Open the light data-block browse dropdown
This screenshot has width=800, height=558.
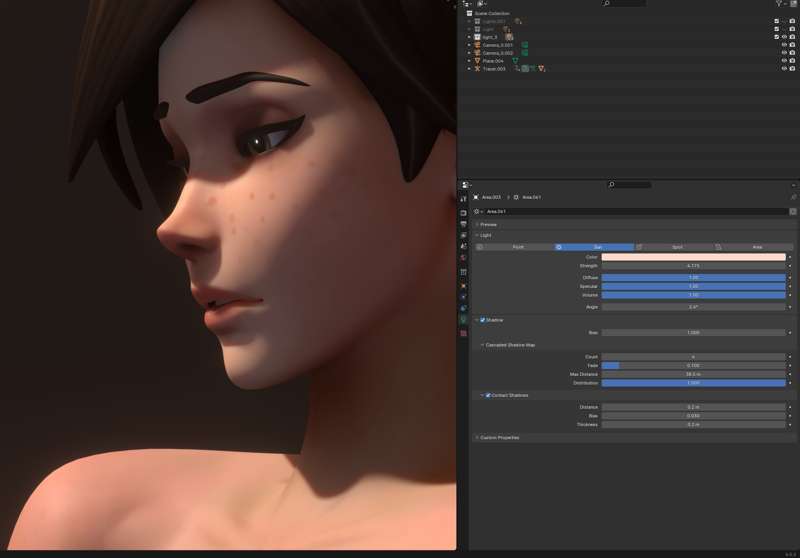[478, 211]
